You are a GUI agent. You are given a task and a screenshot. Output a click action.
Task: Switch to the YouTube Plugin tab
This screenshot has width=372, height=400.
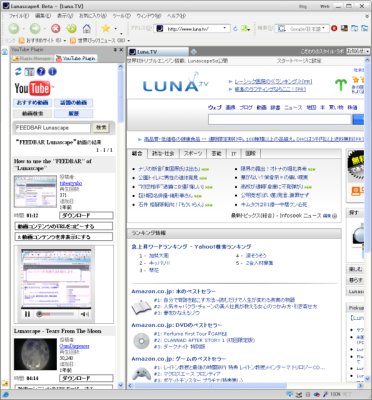tap(76, 58)
